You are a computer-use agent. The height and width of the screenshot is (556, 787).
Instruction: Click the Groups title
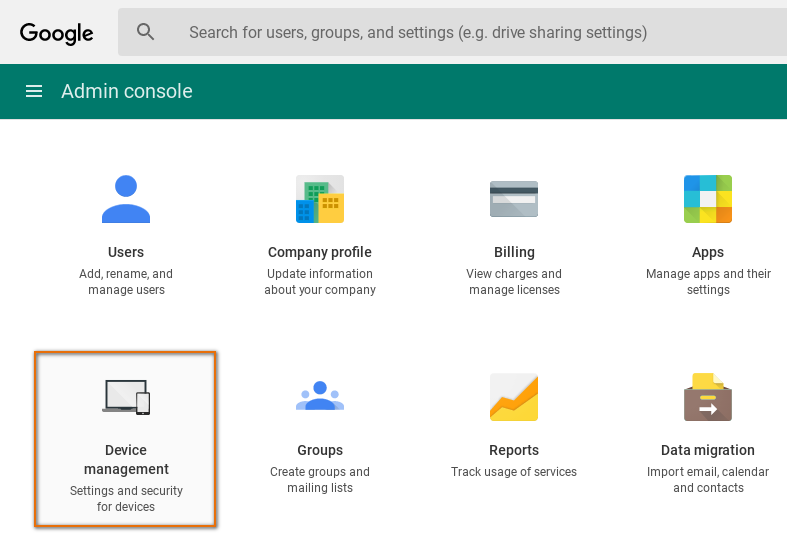pyautogui.click(x=320, y=451)
